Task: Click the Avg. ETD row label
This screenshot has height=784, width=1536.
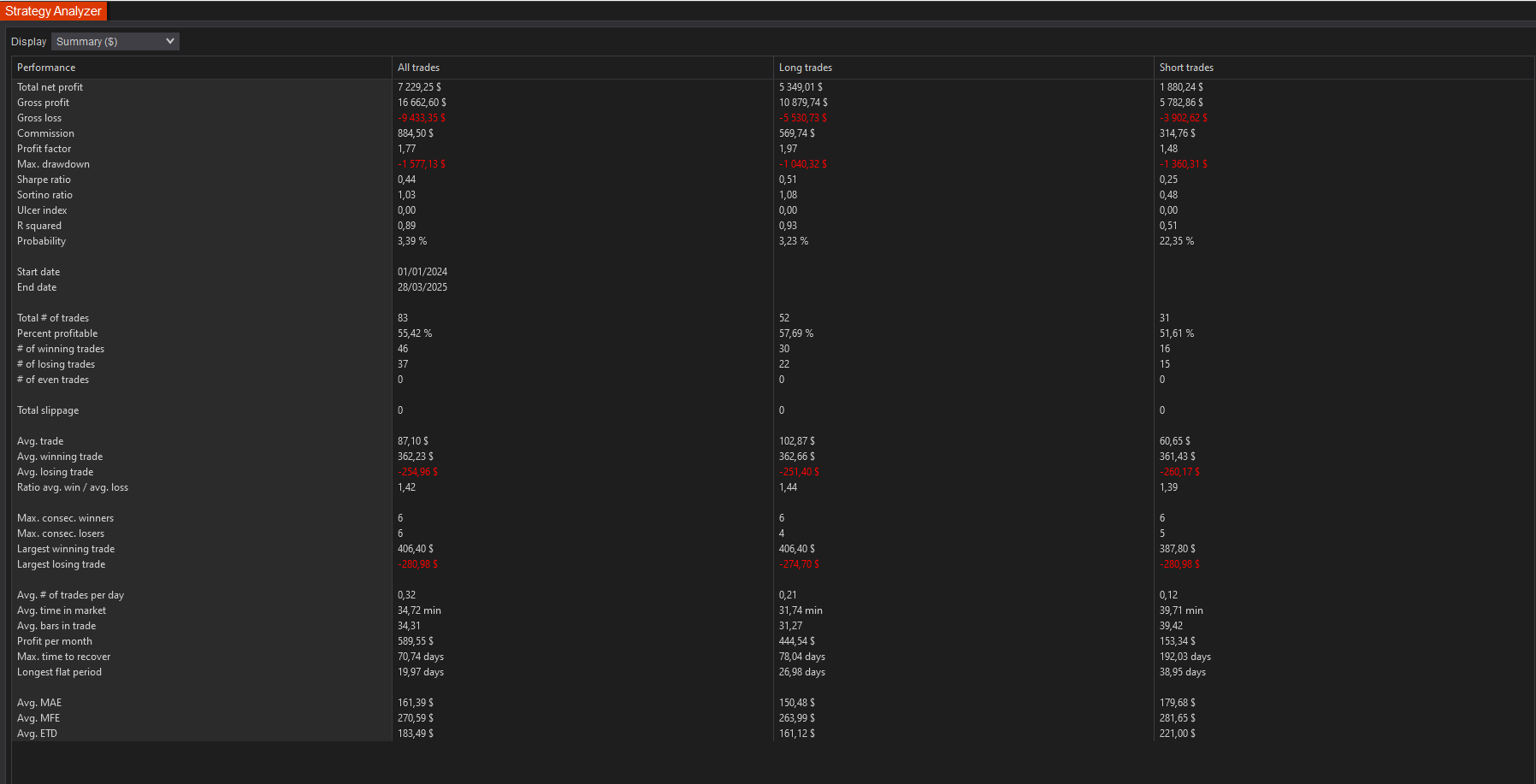Action: [37, 734]
